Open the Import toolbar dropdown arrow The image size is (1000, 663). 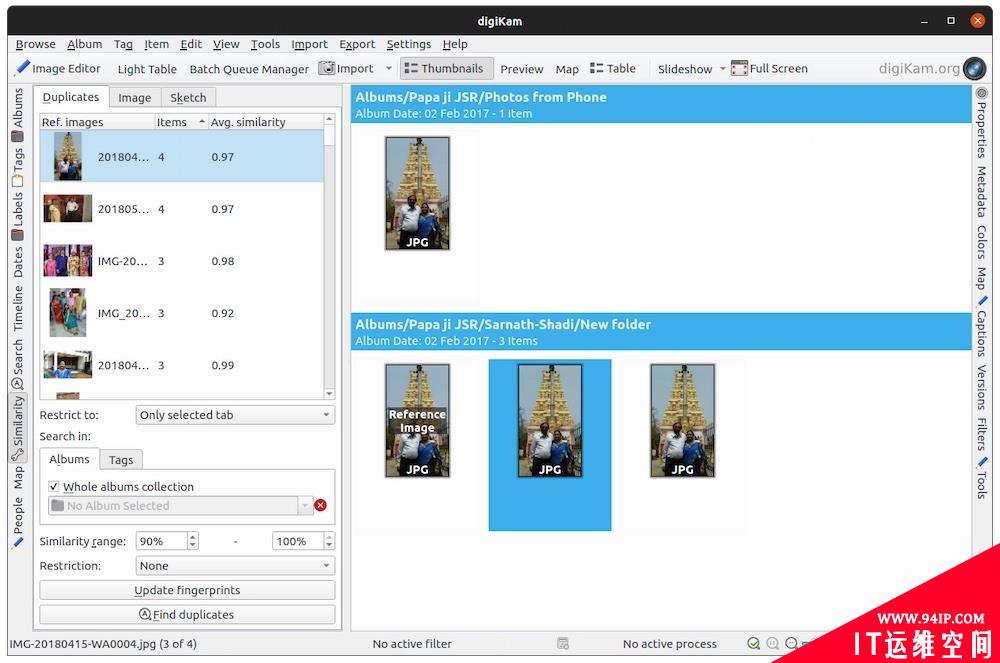388,68
